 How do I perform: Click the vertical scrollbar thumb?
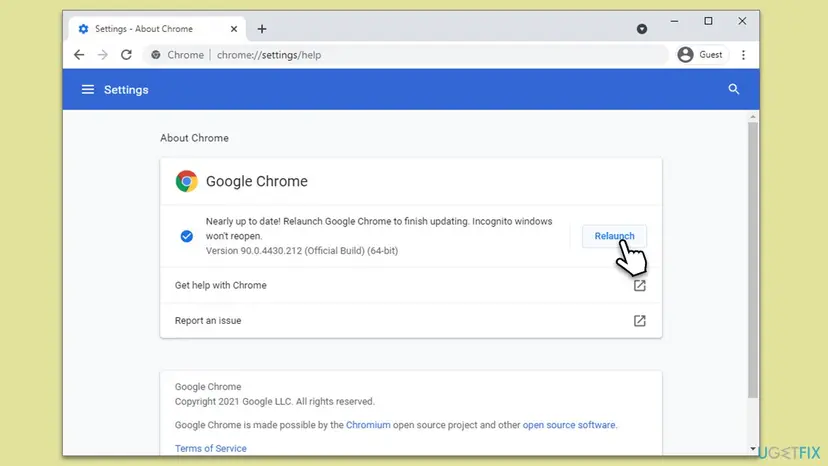point(753,259)
